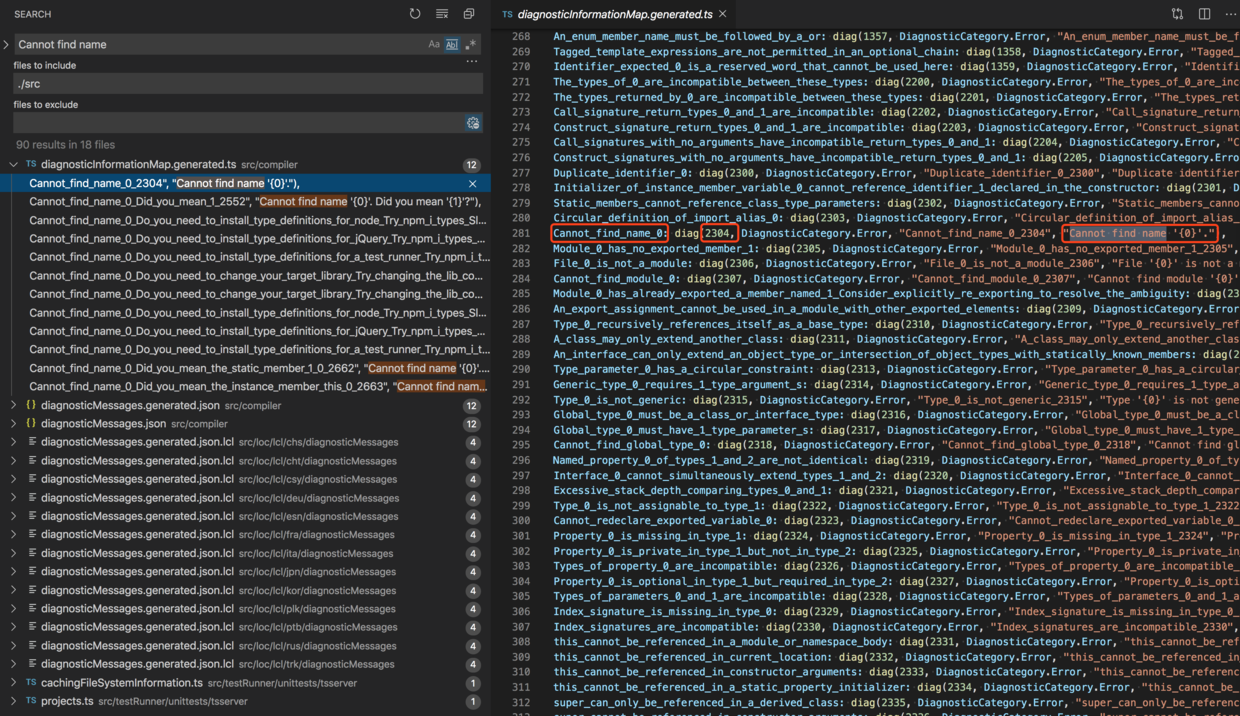The image size is (1240, 716).
Task: Toggle Match Whole Word option
Action: click(452, 44)
